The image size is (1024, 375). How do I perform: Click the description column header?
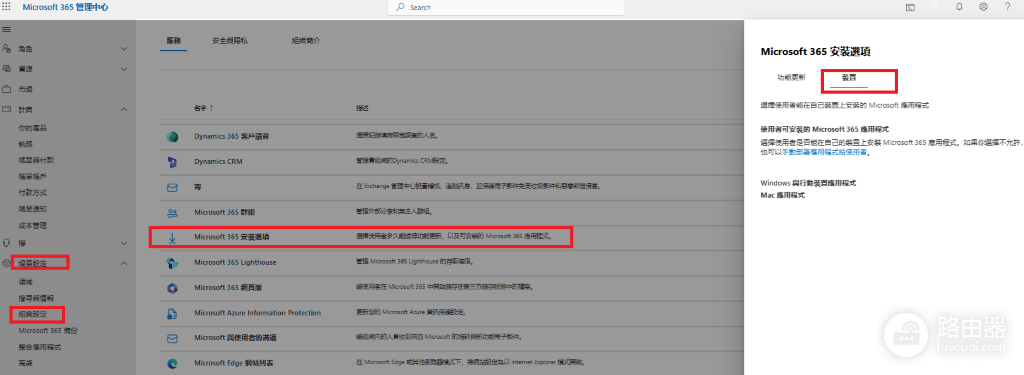click(362, 108)
